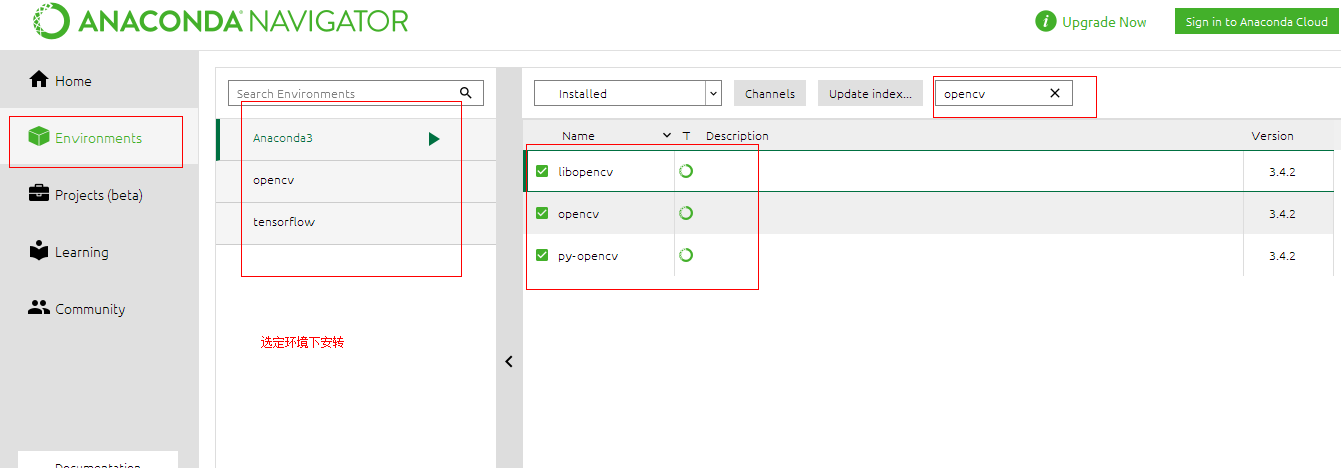Screen dimensions: 1341x468
Task: Open the Home section icon
Action: 39,80
